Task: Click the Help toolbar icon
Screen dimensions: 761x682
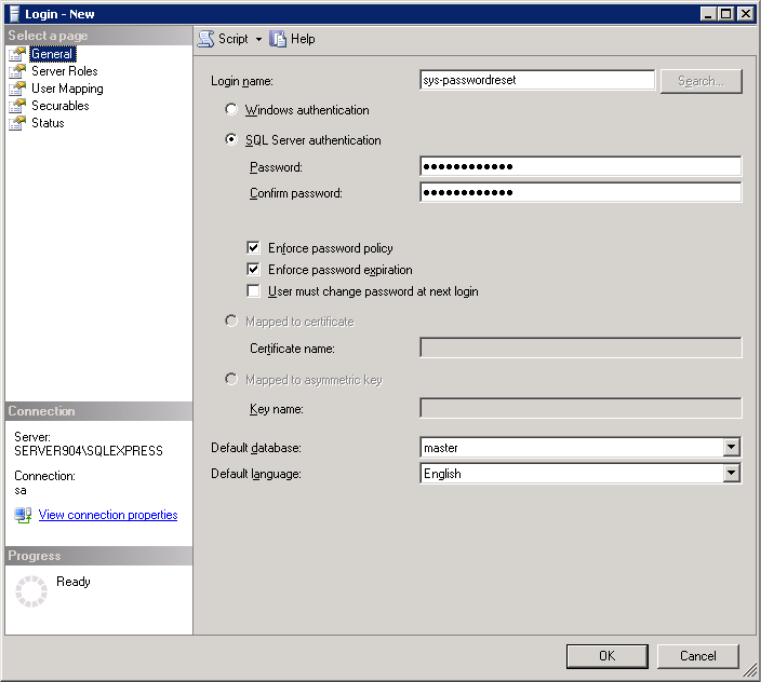Action: (x=278, y=39)
